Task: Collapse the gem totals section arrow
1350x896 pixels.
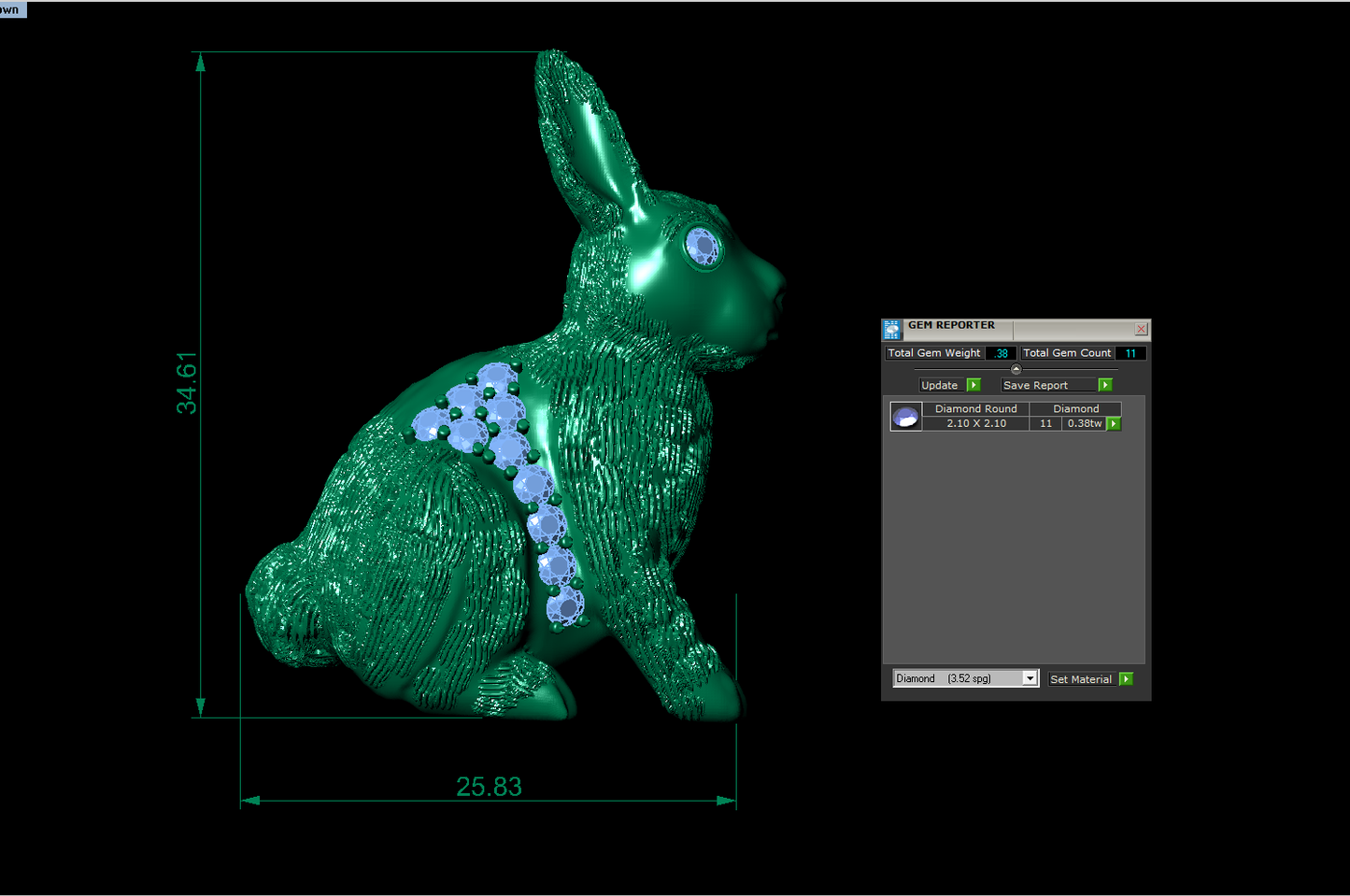Action: point(1016,369)
